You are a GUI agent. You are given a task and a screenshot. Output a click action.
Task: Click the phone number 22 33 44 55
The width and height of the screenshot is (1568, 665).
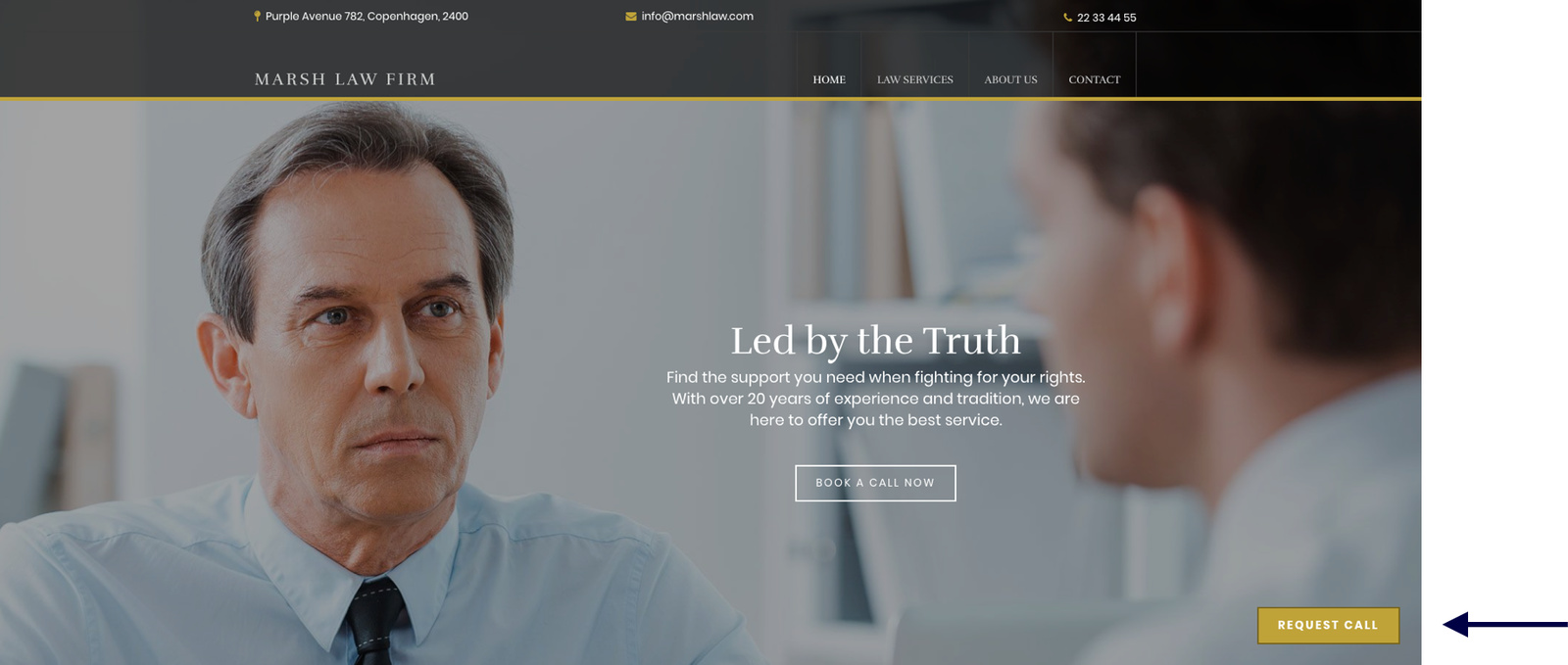[x=1106, y=18]
